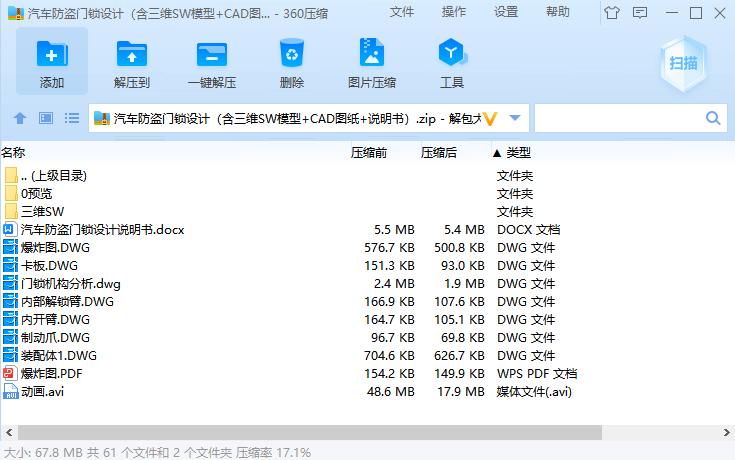Click the folder icon of 0预览

pyautogui.click(x=11, y=194)
